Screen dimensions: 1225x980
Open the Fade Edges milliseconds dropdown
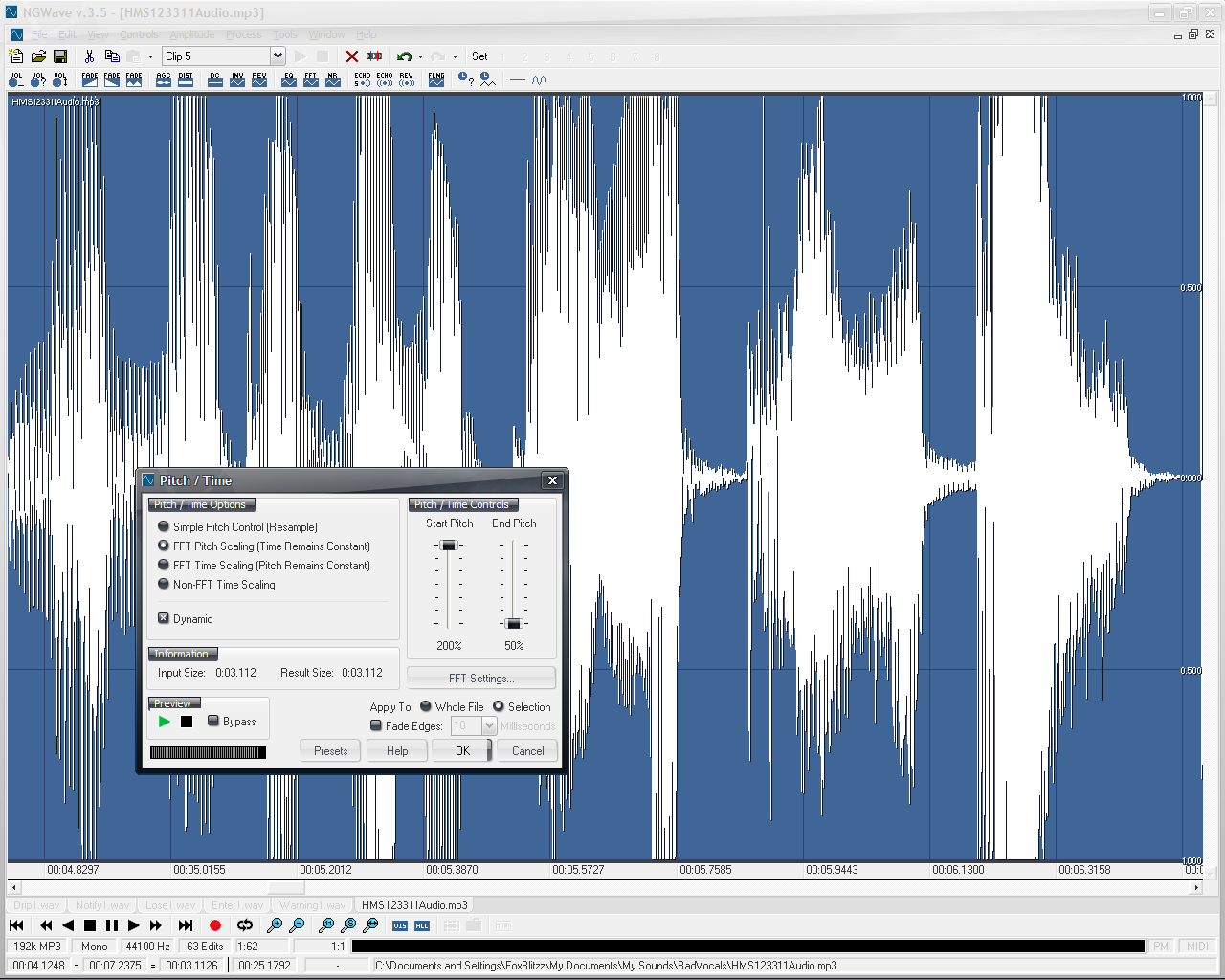[489, 725]
